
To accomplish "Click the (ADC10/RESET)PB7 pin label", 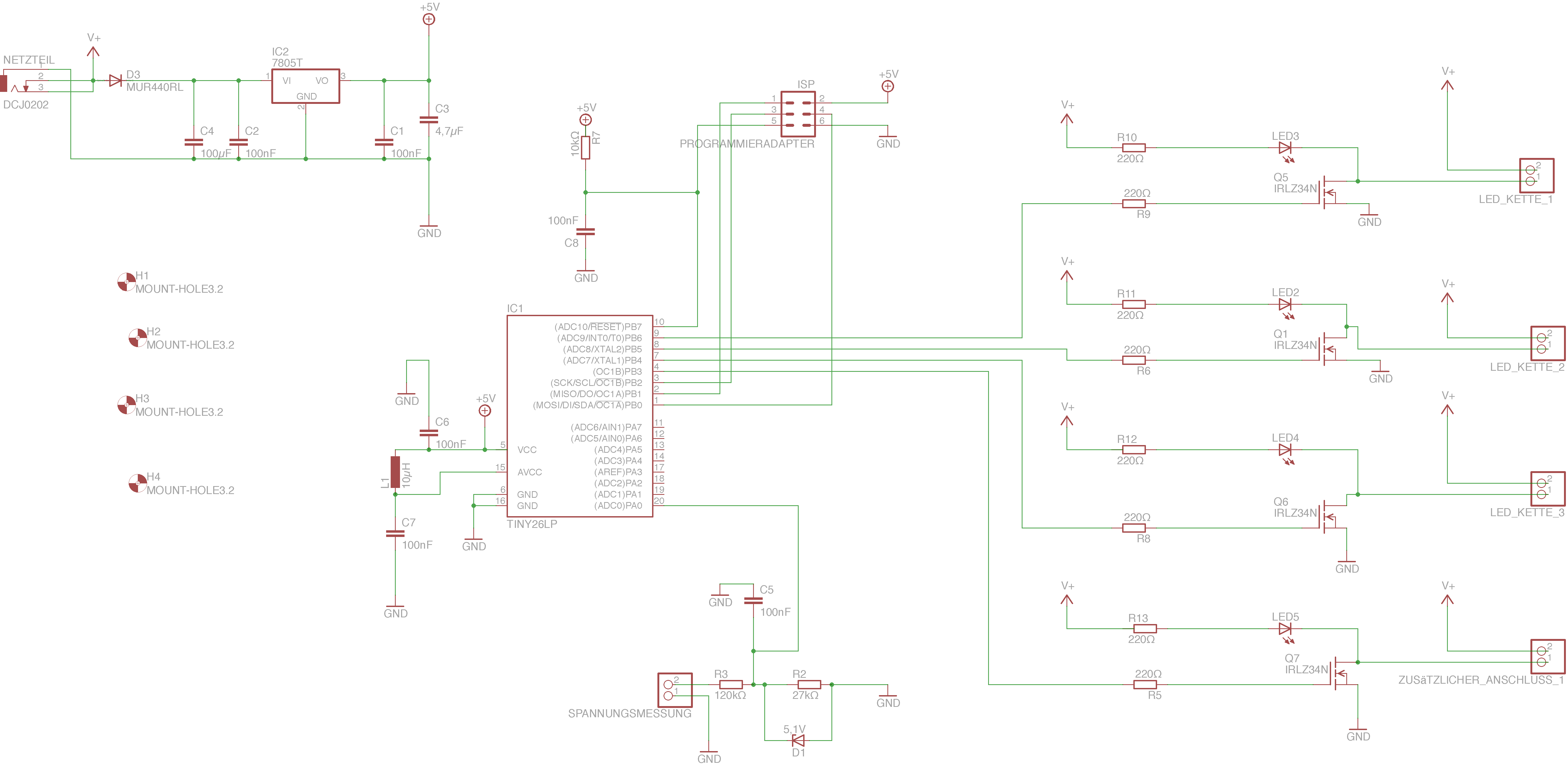I will click(598, 327).
